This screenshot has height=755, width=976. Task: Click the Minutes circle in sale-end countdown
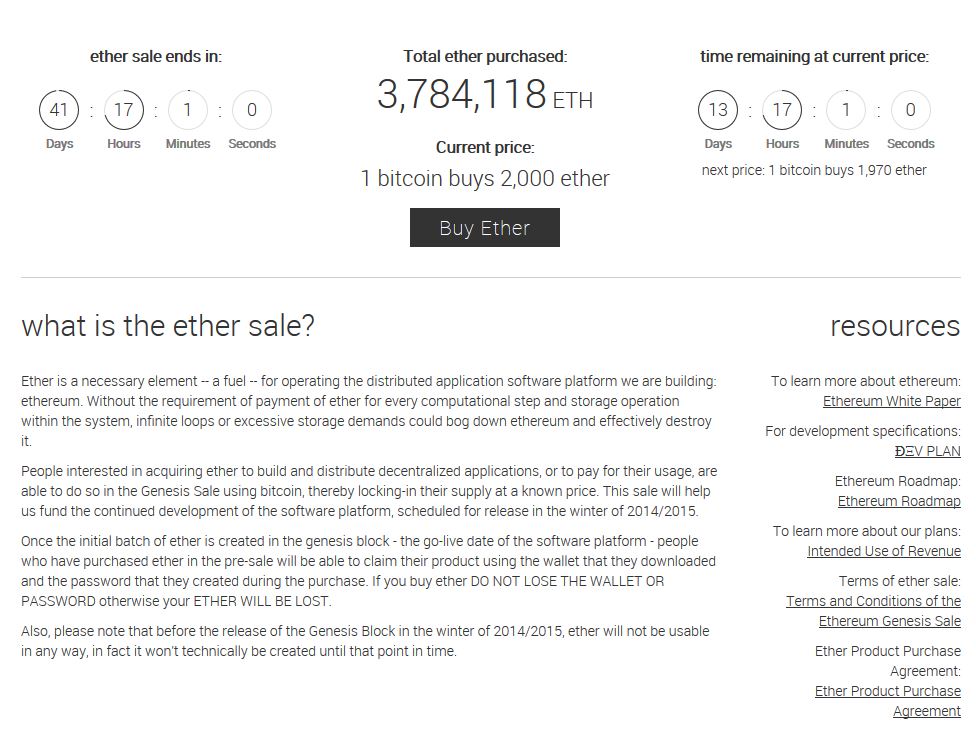pyautogui.click(x=187, y=110)
